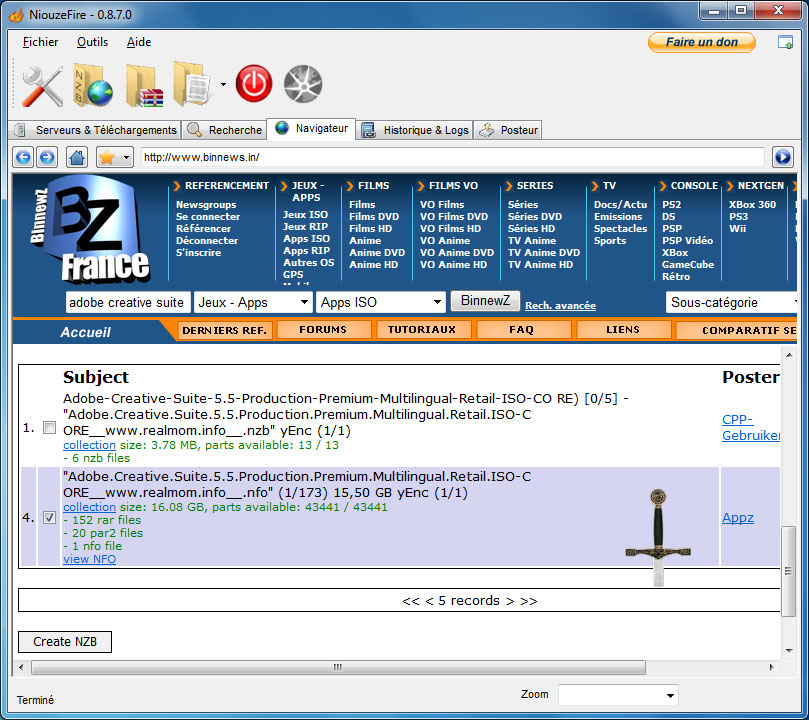The width and height of the screenshot is (809, 720).
Task: Expand the favorites star dropdown arrow
Action: 126,157
